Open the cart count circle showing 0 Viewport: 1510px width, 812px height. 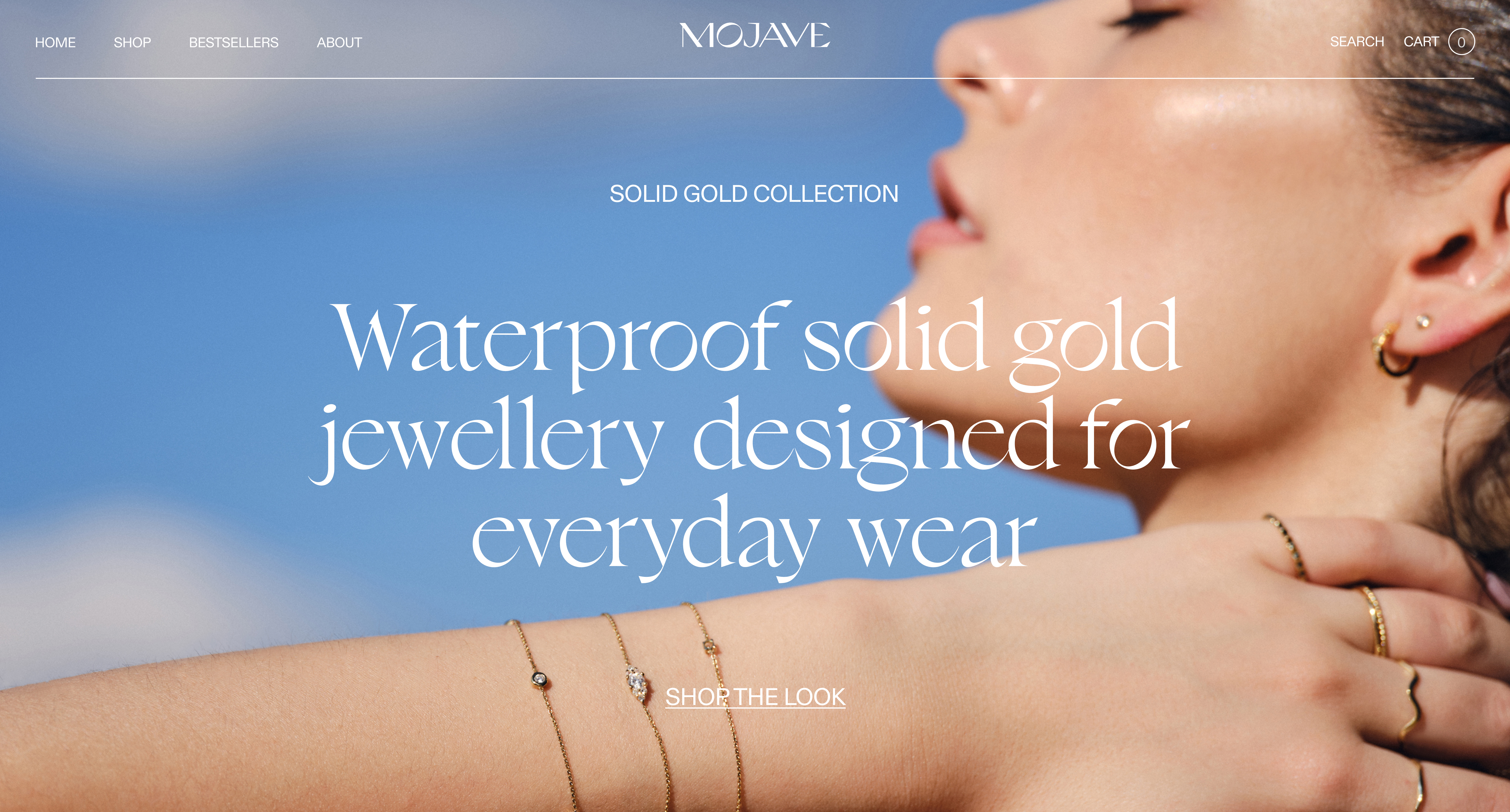pos(1461,42)
